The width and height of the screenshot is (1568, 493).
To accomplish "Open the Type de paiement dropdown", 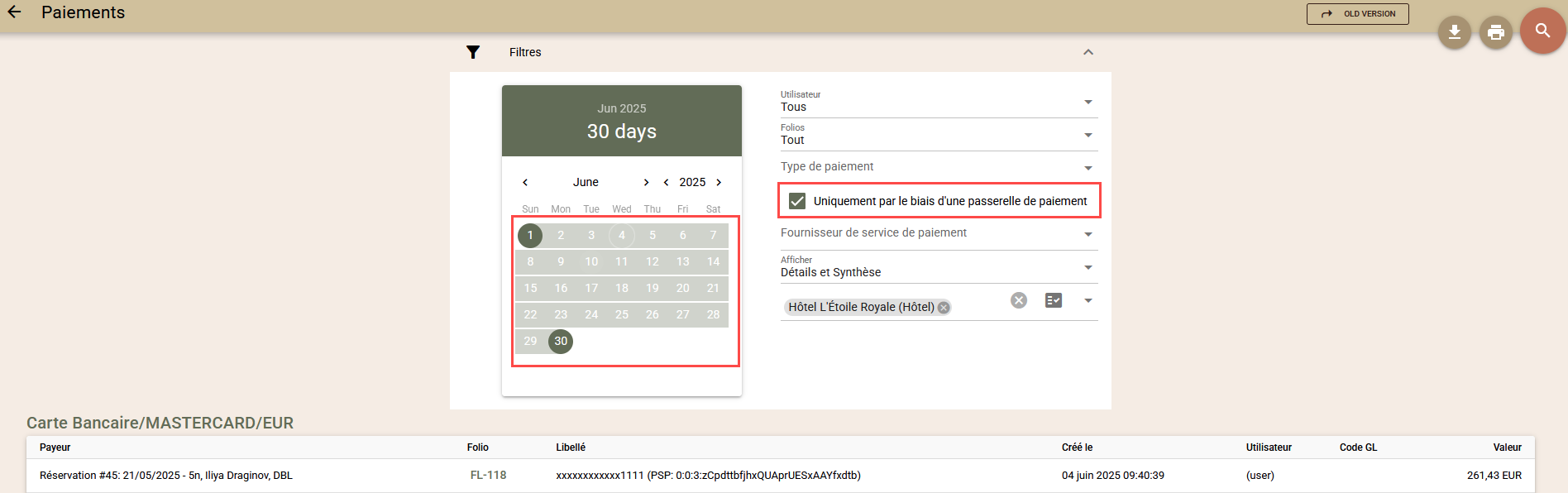I will pyautogui.click(x=939, y=167).
